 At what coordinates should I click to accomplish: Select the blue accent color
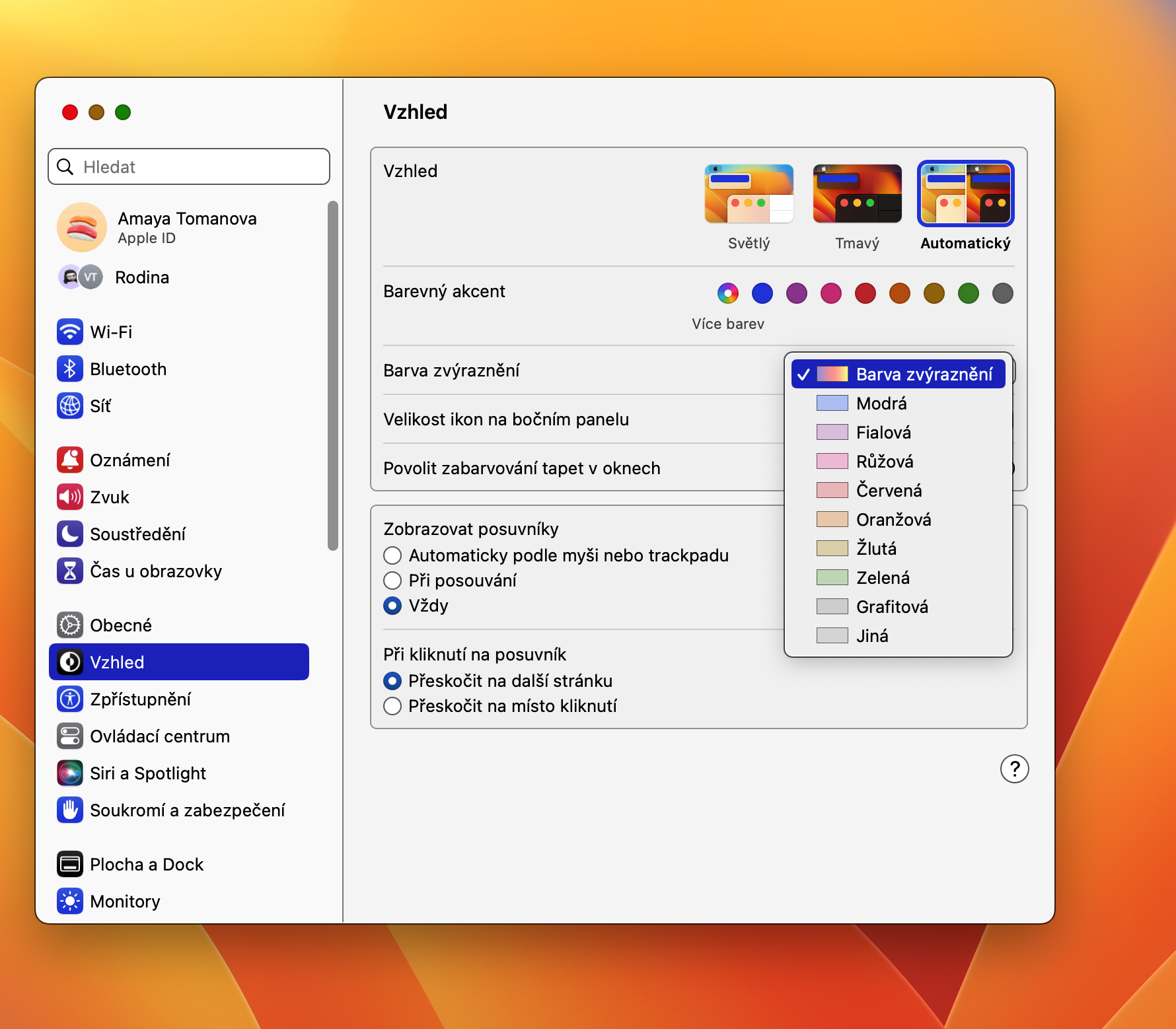762,293
